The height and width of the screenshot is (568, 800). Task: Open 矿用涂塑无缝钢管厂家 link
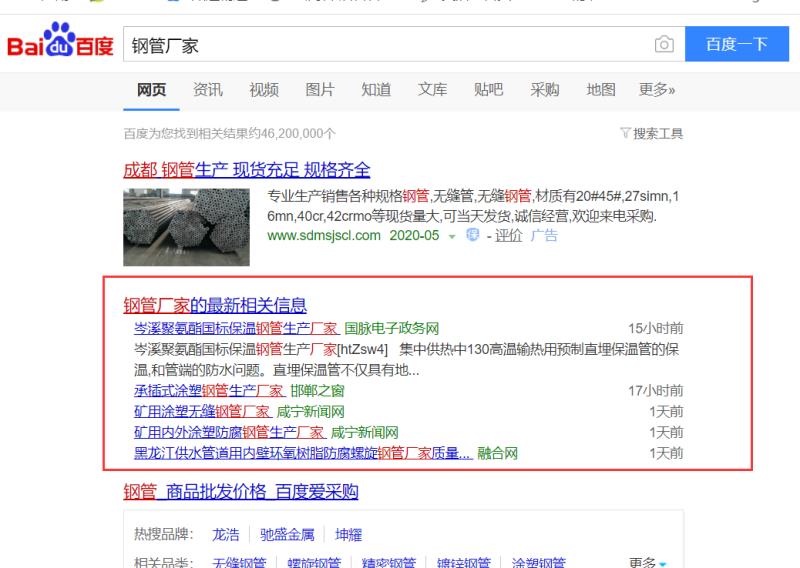click(202, 411)
